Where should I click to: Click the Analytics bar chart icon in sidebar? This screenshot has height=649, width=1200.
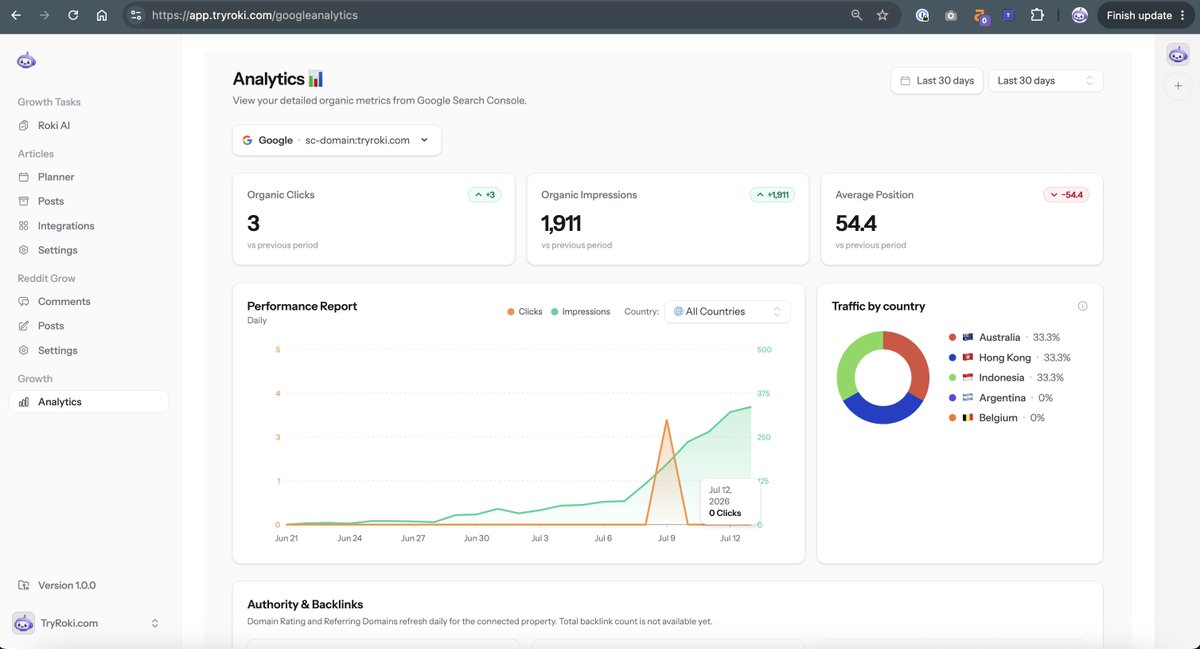[25, 402]
